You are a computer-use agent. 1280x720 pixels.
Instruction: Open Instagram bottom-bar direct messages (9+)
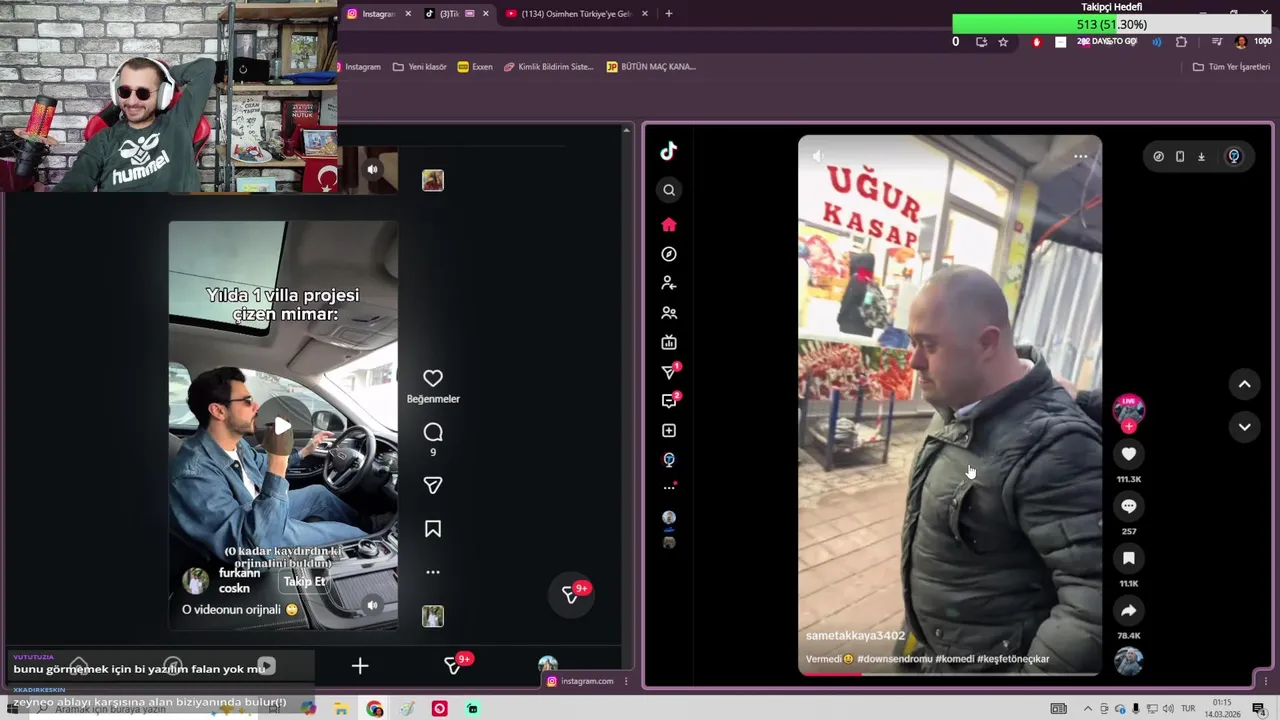pos(454,666)
